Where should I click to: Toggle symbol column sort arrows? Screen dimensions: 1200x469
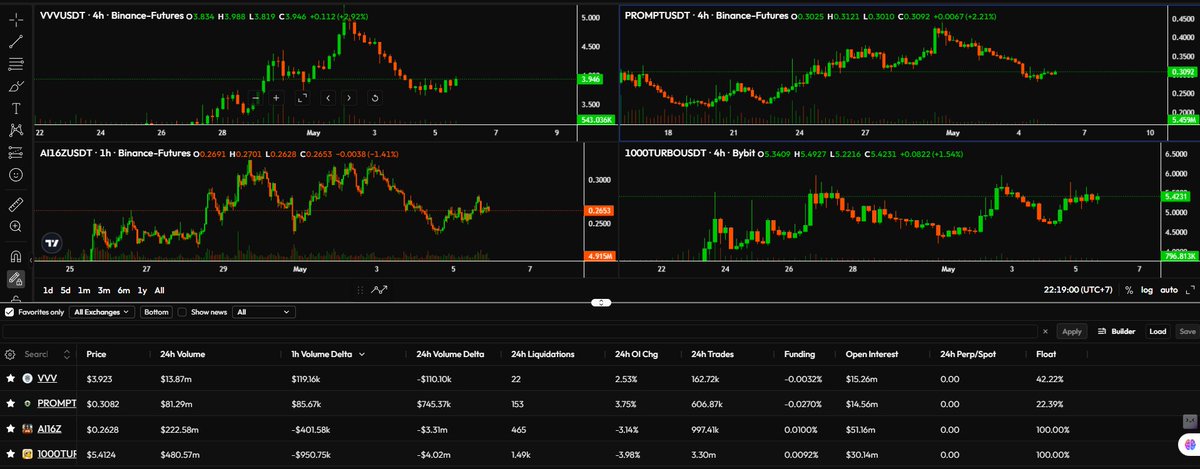pos(67,354)
